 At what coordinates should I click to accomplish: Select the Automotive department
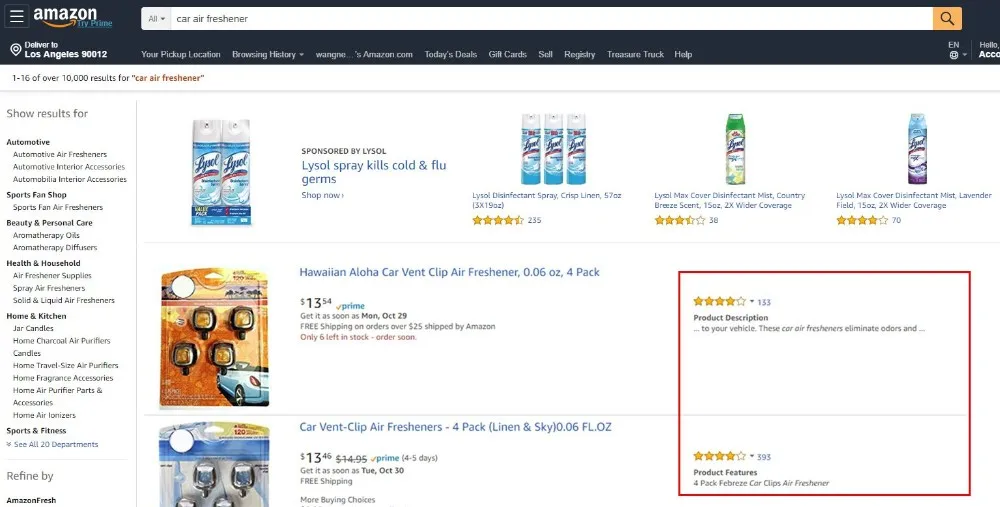coord(28,142)
